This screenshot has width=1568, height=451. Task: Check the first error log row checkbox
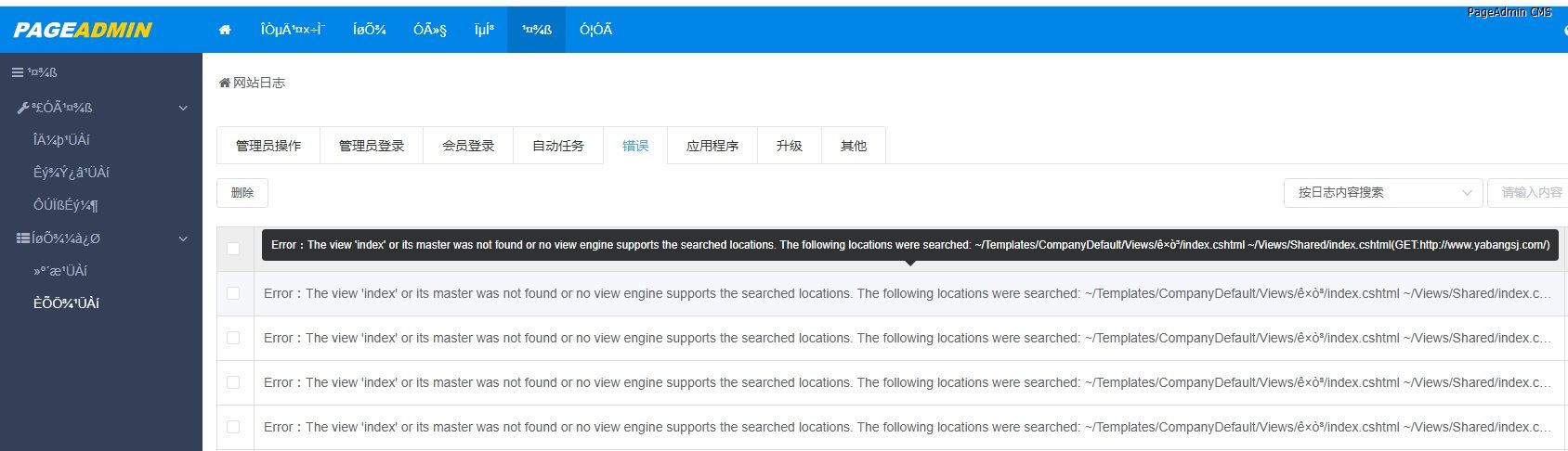pyautogui.click(x=233, y=293)
